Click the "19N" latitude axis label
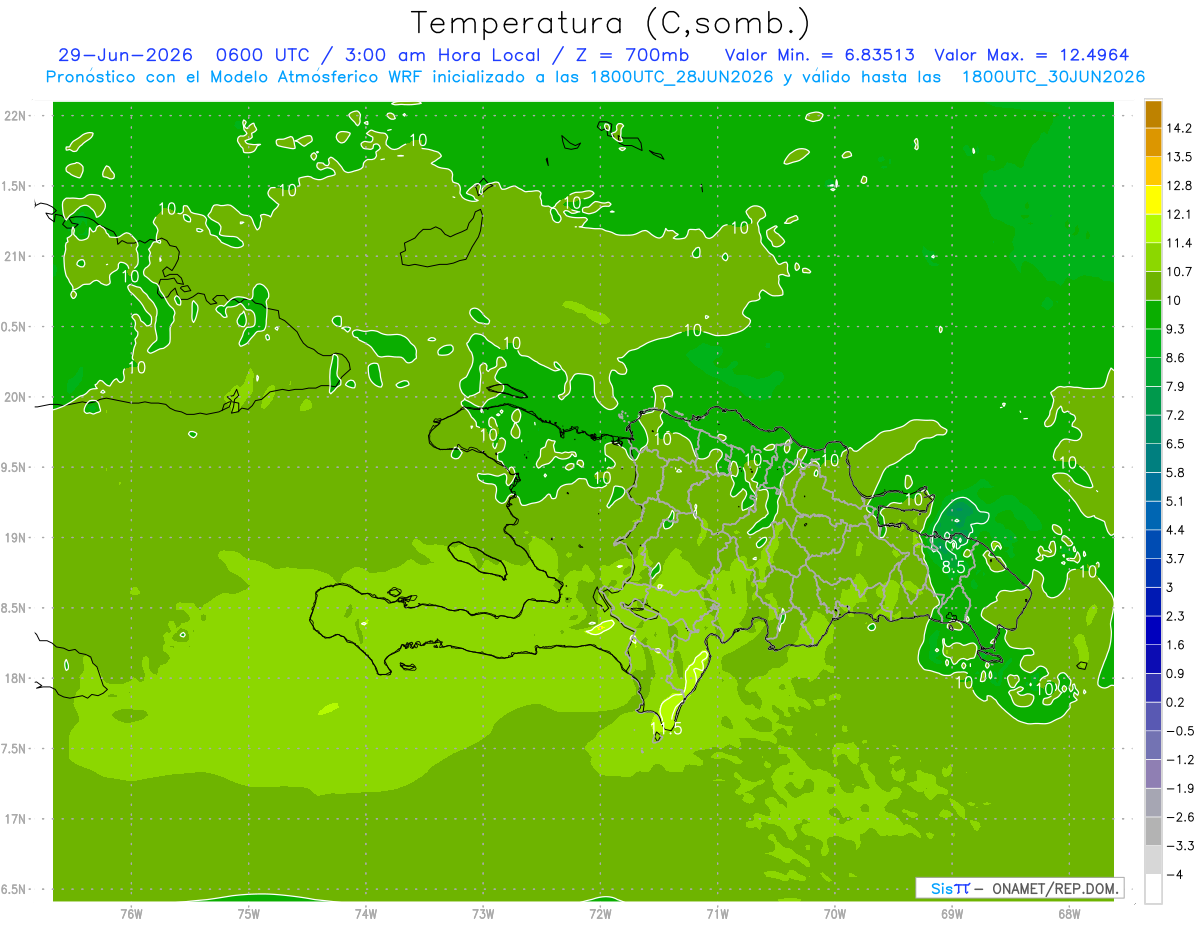The image size is (1200, 927). (x=15, y=538)
